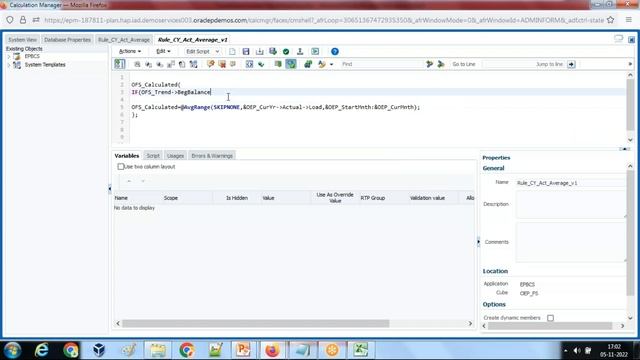Click the Jump to line arrow button
This screenshot has height=360, width=640.
(571, 64)
